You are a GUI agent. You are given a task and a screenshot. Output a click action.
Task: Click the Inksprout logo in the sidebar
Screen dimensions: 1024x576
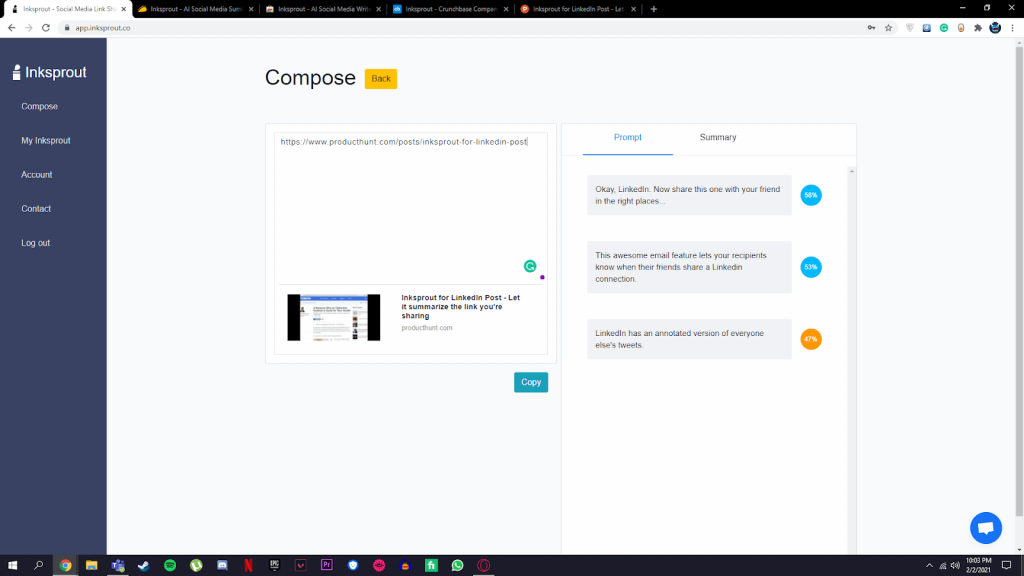coord(50,72)
